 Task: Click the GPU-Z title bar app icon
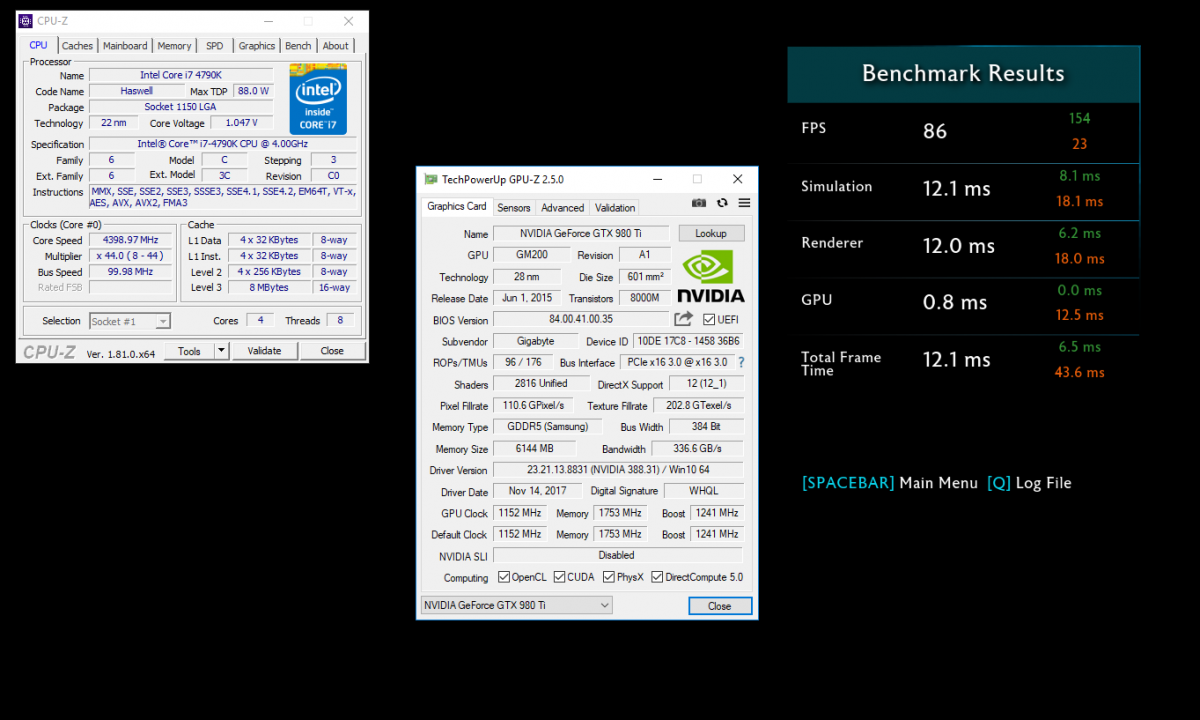click(431, 179)
